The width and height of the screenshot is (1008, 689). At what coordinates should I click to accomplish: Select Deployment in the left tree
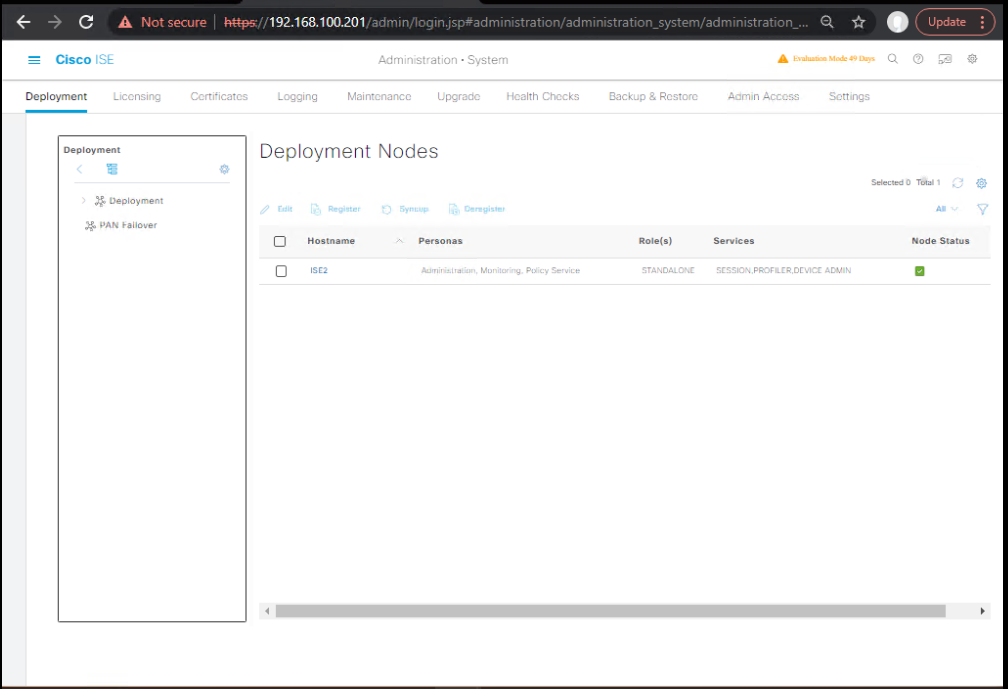(x=136, y=201)
